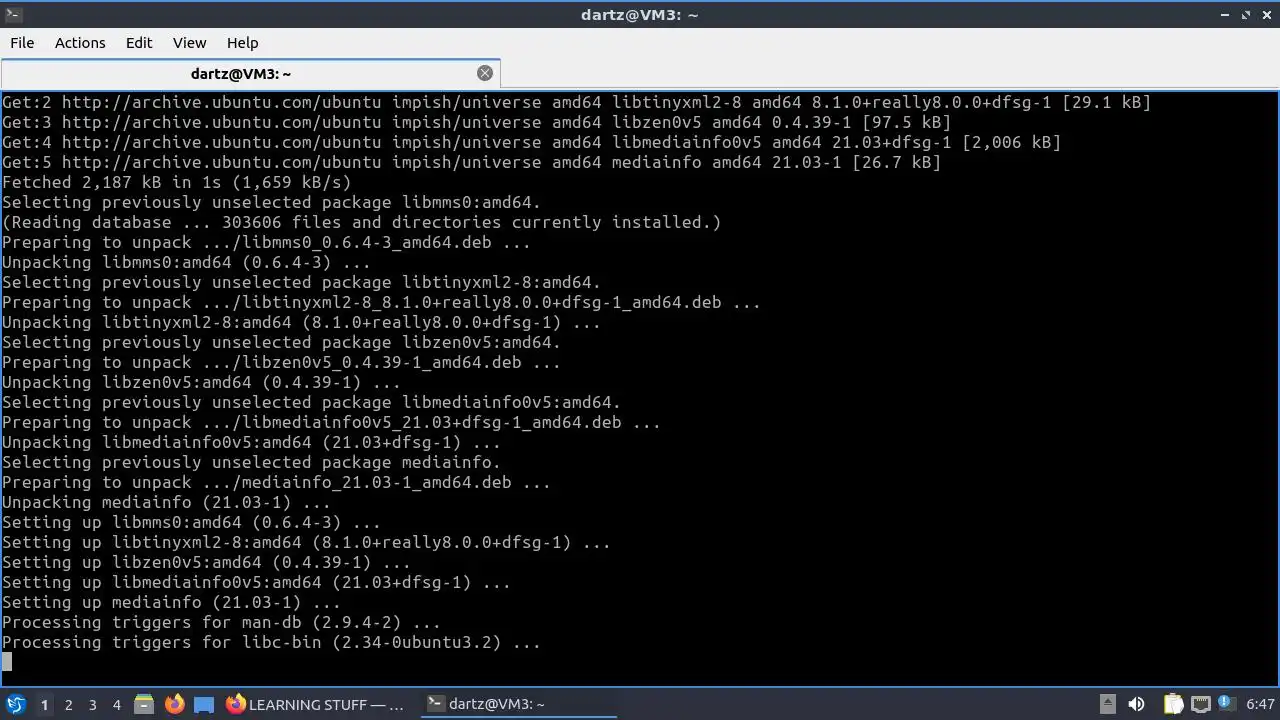This screenshot has width=1280, height=720.
Task: Close the dartz@VM3 terminal tab
Action: tap(485, 73)
